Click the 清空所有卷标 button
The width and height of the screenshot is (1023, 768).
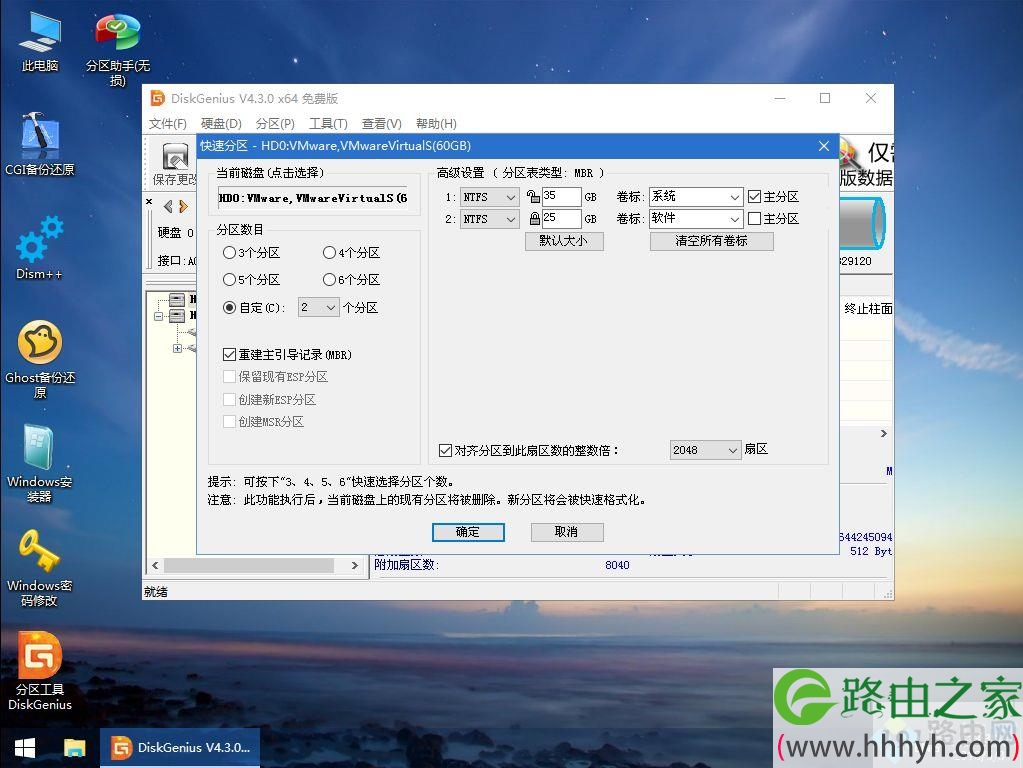712,241
